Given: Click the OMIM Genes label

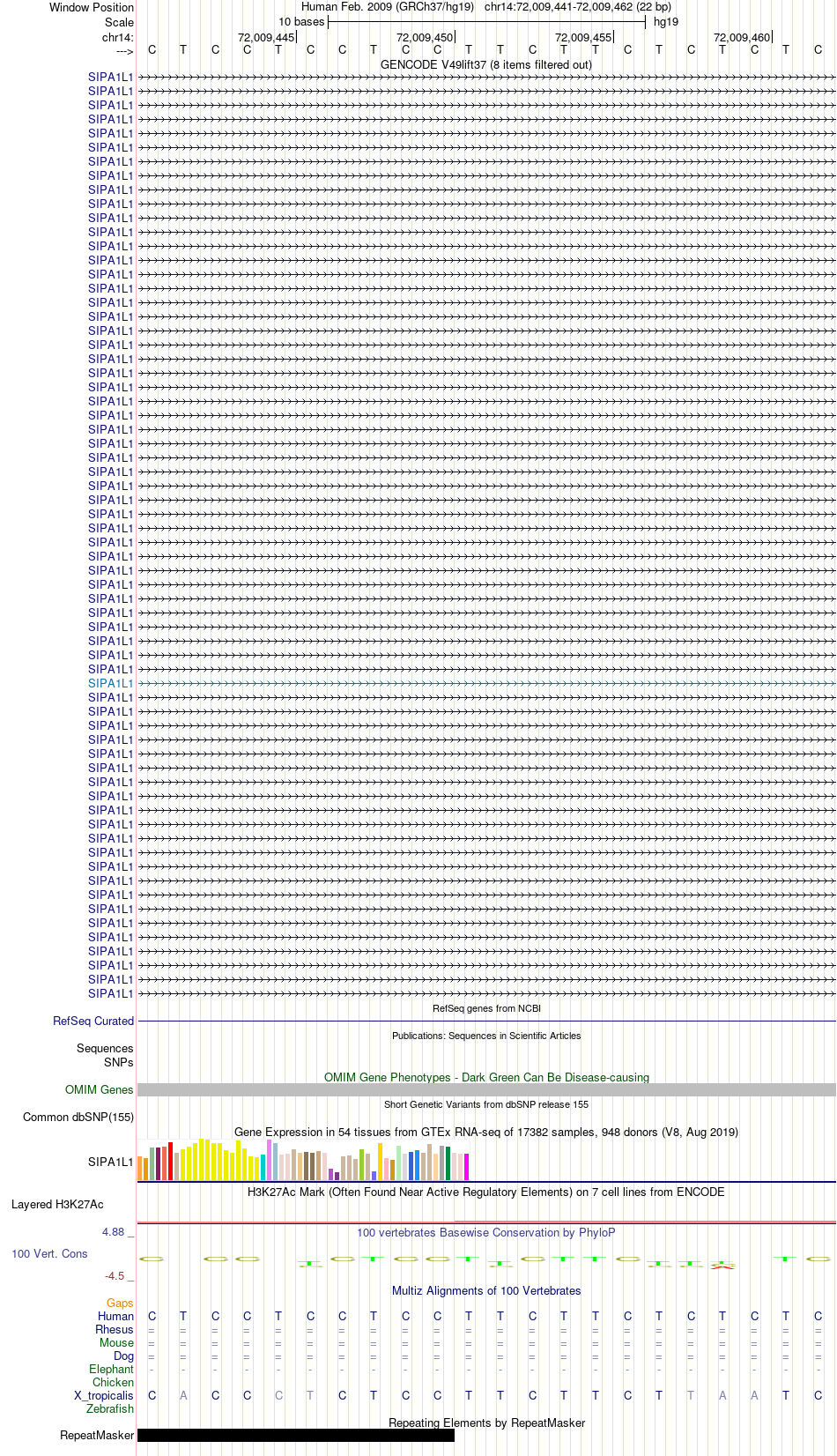Looking at the screenshot, I should (100, 1089).
